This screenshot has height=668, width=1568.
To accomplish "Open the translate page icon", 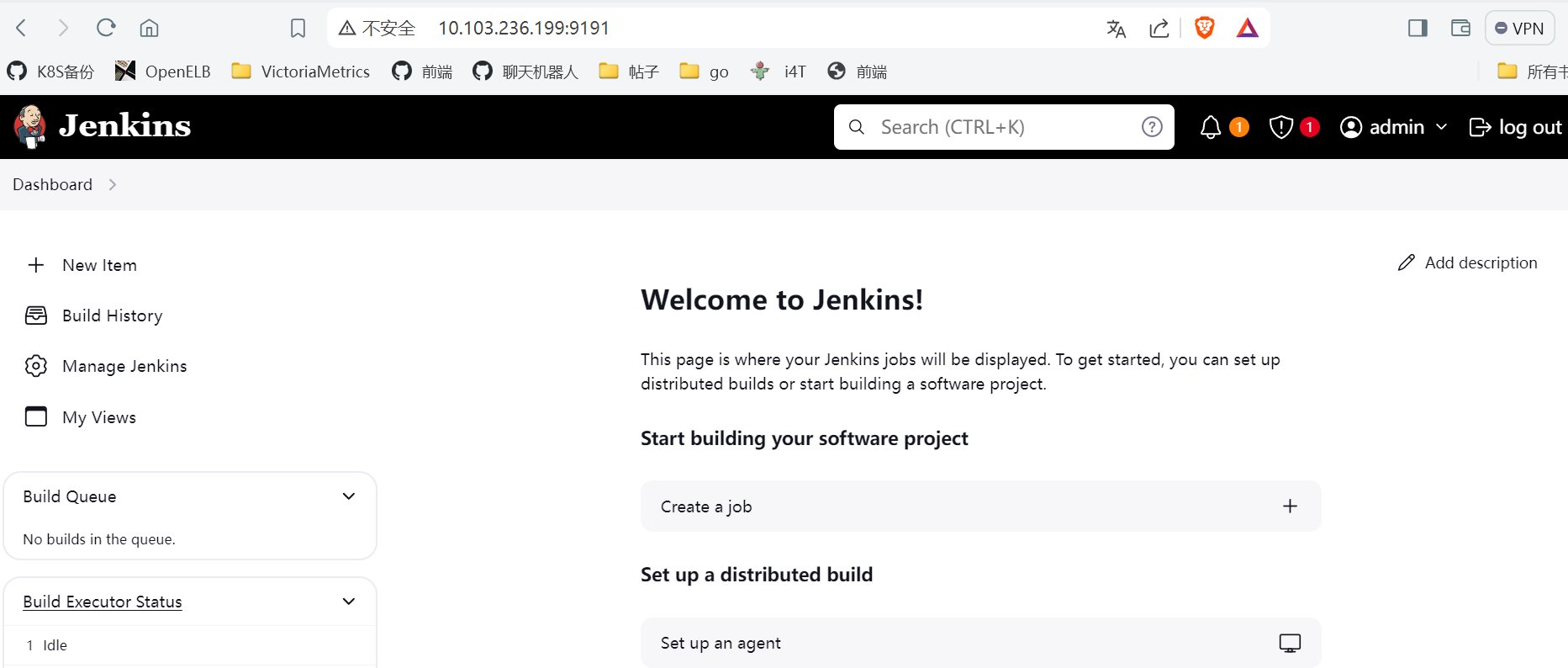I will click(1116, 29).
